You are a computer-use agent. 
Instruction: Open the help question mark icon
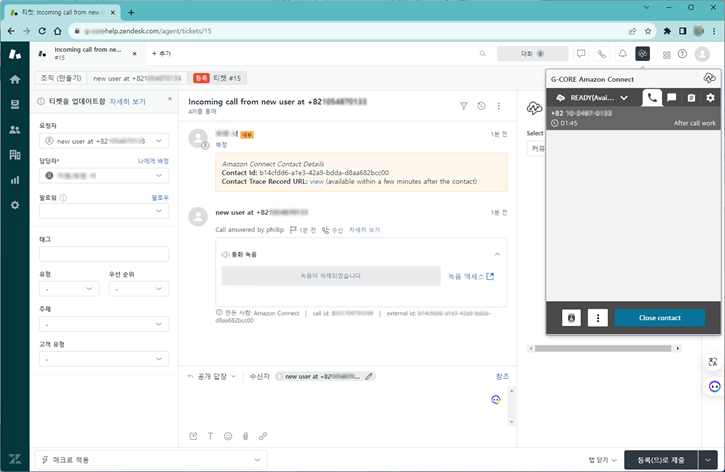682,54
